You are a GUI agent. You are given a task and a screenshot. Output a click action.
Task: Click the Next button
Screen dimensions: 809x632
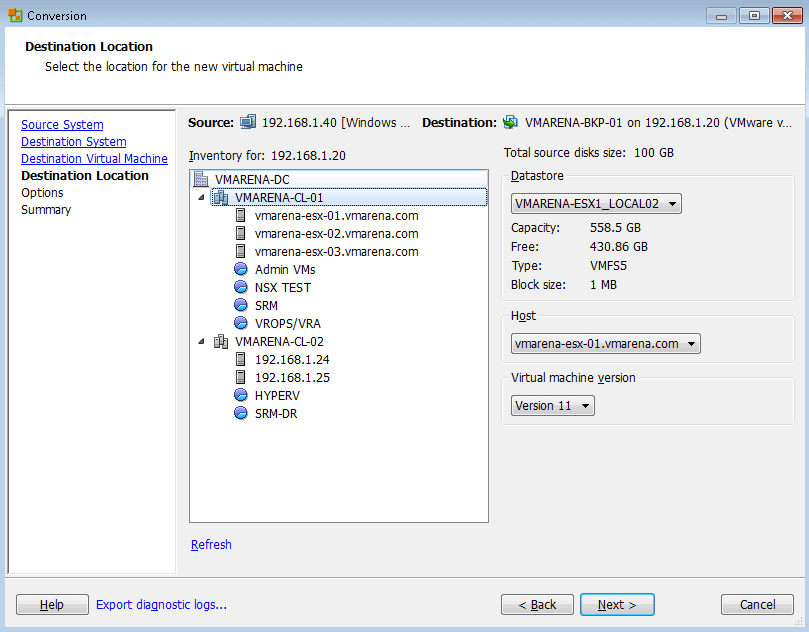[x=617, y=605]
